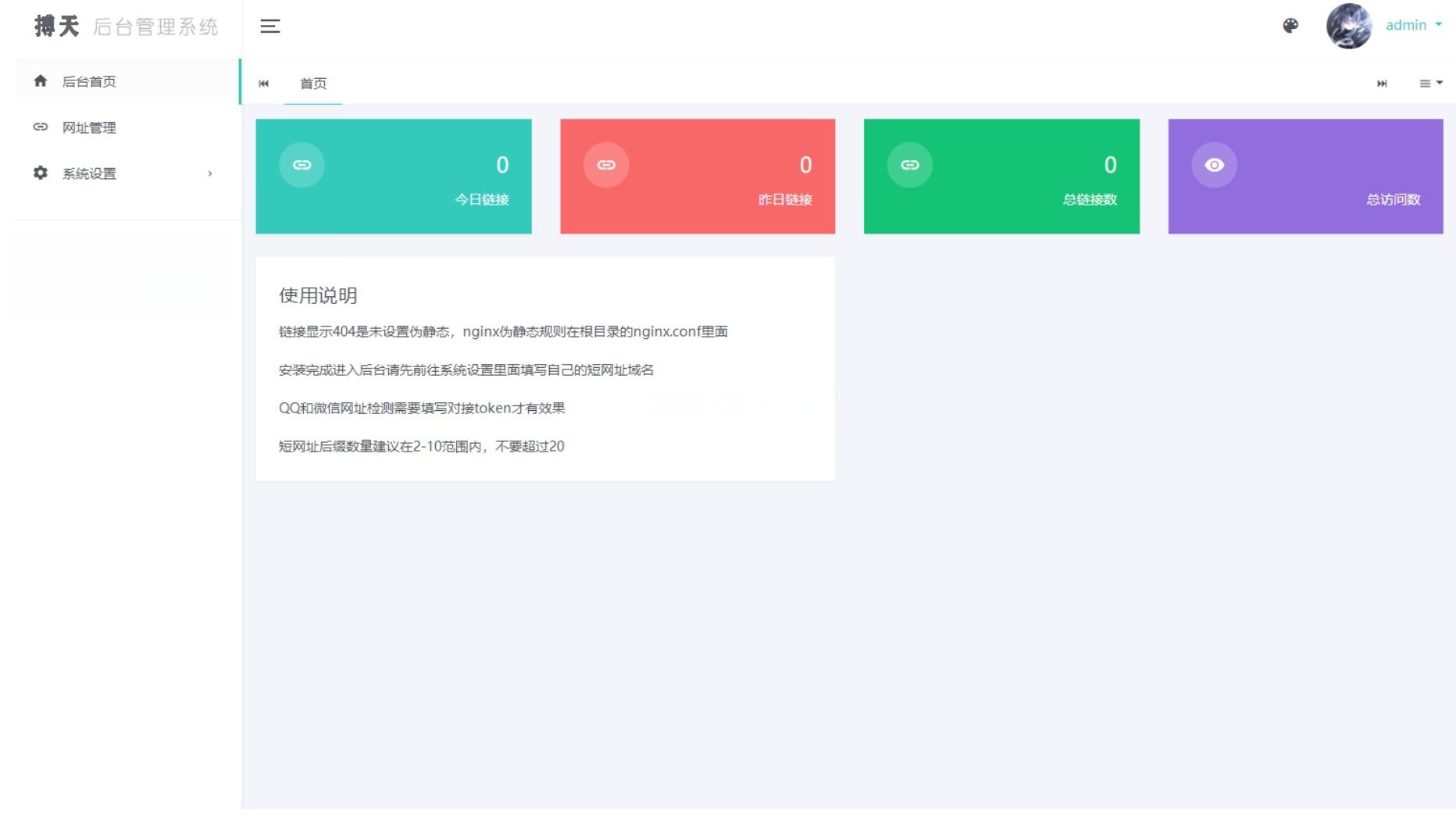Open the 网址管理 menu item
This screenshot has height=821, width=1456.
coord(127,127)
